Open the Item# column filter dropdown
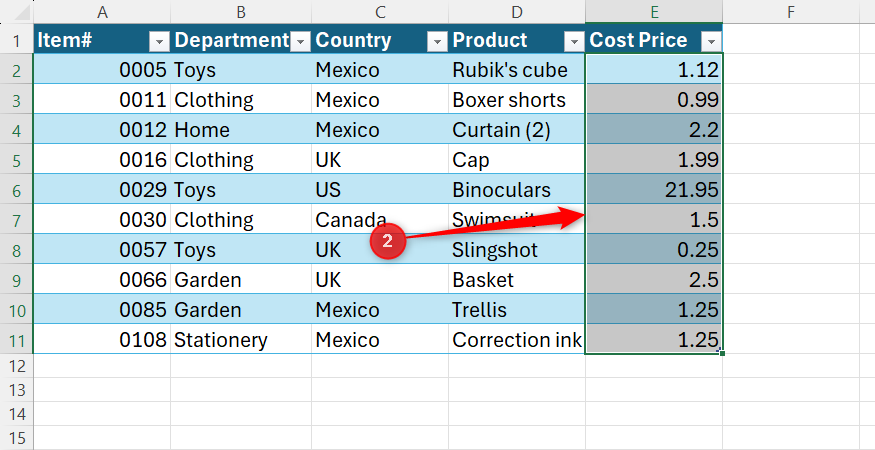875x450 pixels. point(159,41)
